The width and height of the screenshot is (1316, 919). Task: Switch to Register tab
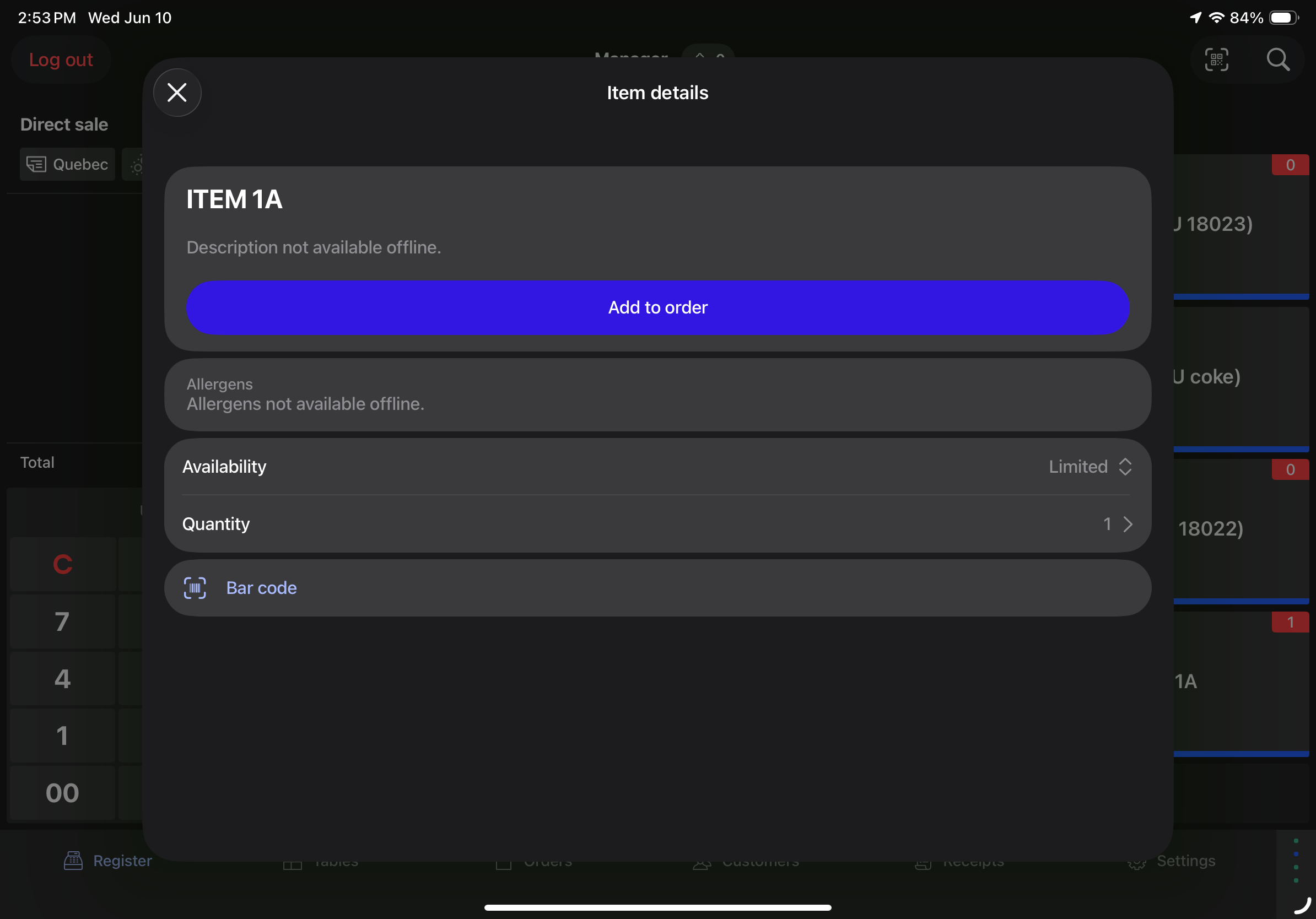pos(108,861)
